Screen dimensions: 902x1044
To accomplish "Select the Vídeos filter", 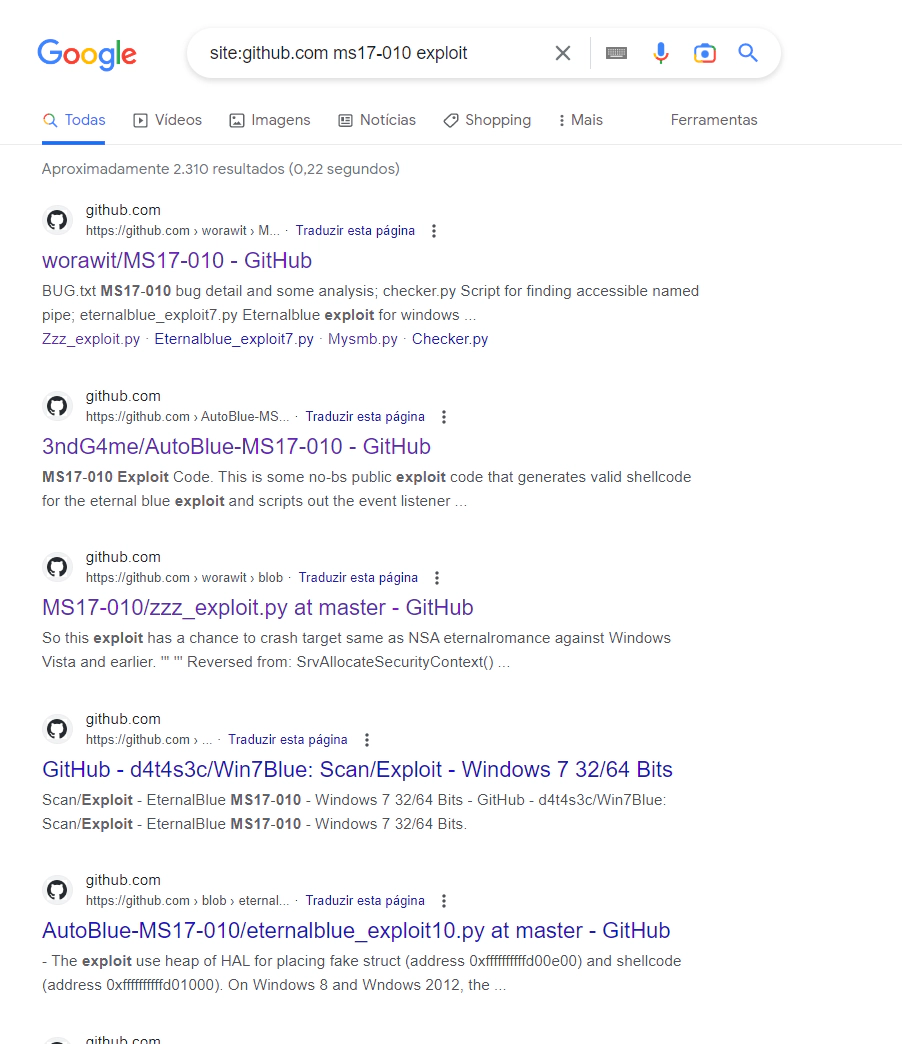I will (167, 119).
